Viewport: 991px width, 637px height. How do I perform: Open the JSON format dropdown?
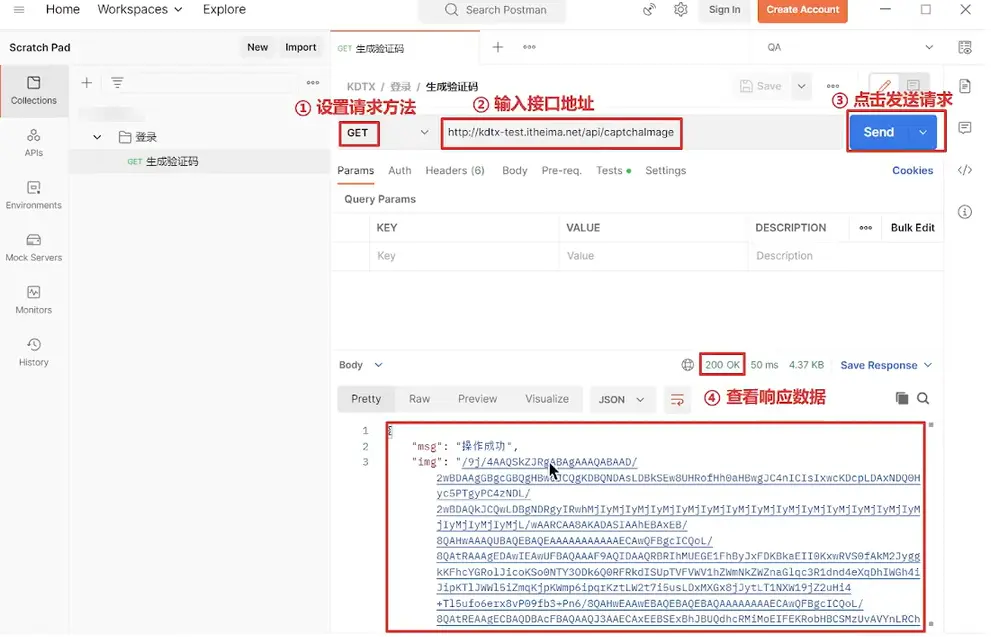(x=621, y=400)
